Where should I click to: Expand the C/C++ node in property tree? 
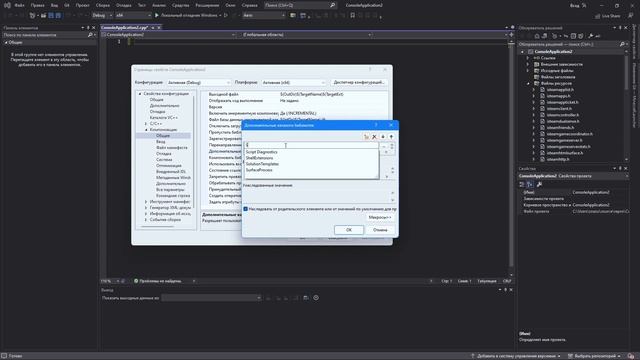pyautogui.click(x=146, y=124)
